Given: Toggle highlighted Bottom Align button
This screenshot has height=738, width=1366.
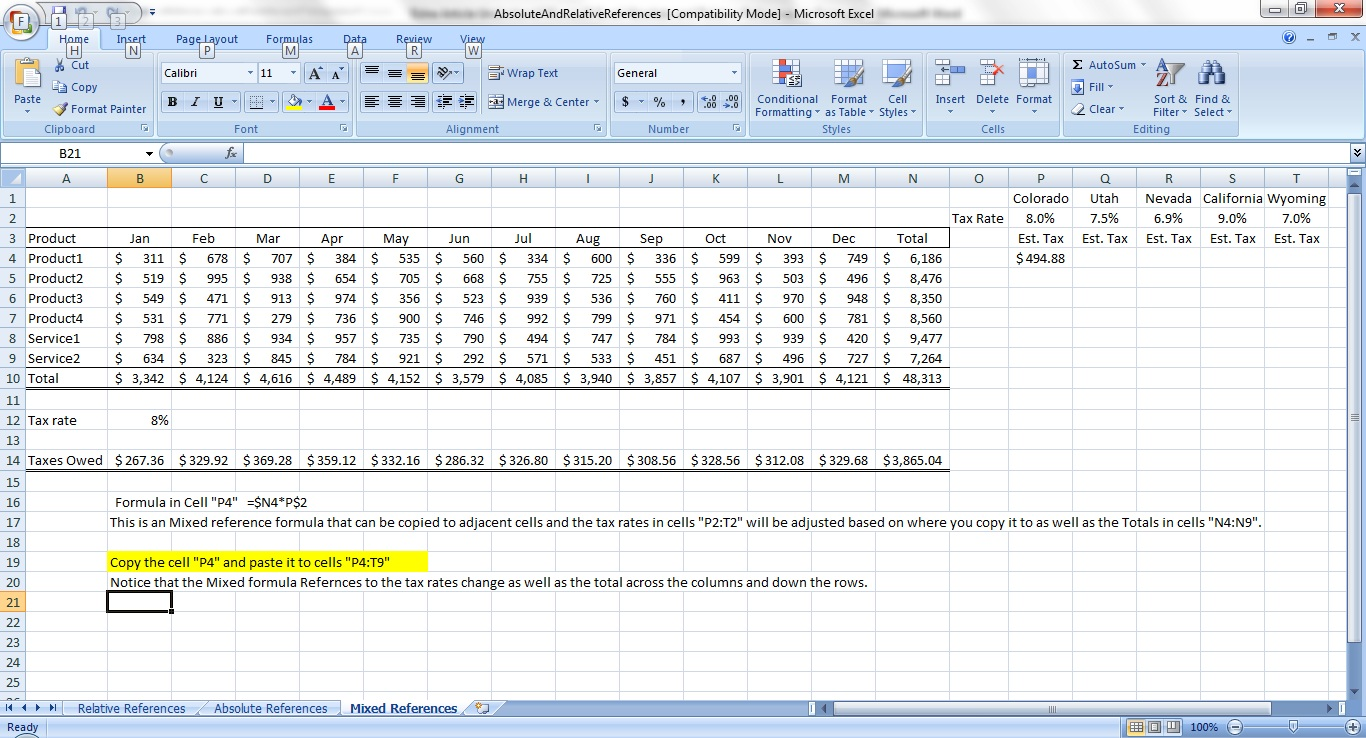Looking at the screenshot, I should [x=418, y=73].
